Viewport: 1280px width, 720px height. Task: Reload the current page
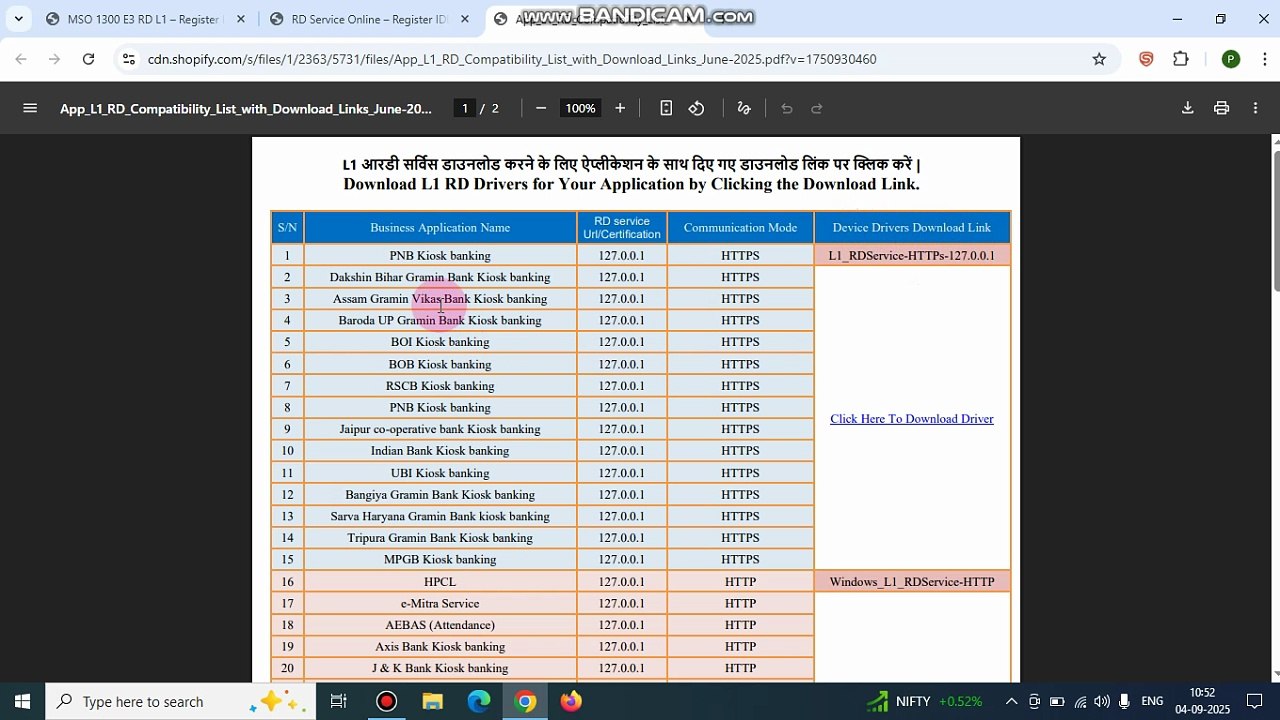[88, 59]
